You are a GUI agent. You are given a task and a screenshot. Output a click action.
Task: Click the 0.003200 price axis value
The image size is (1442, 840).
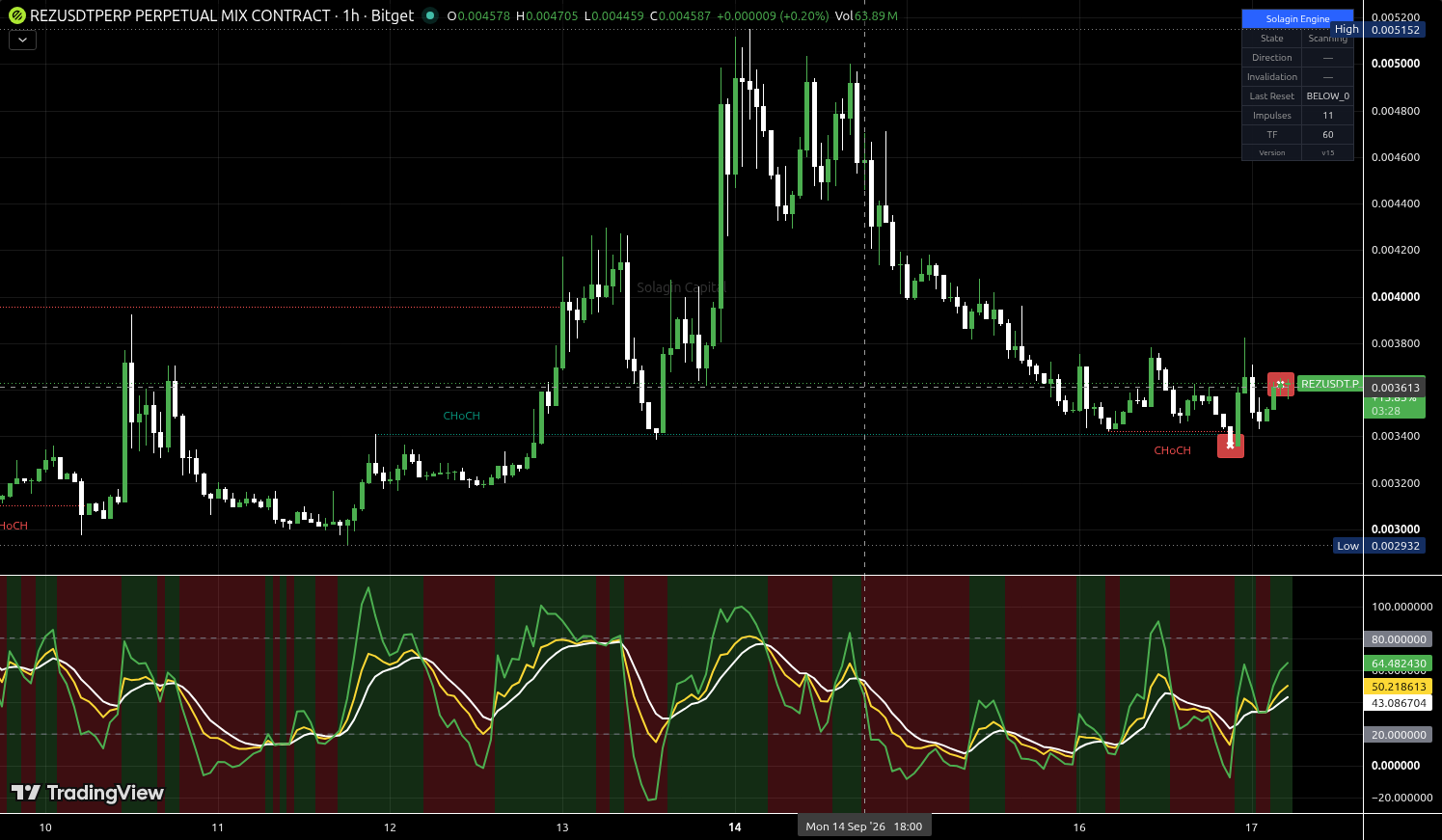1396,483
